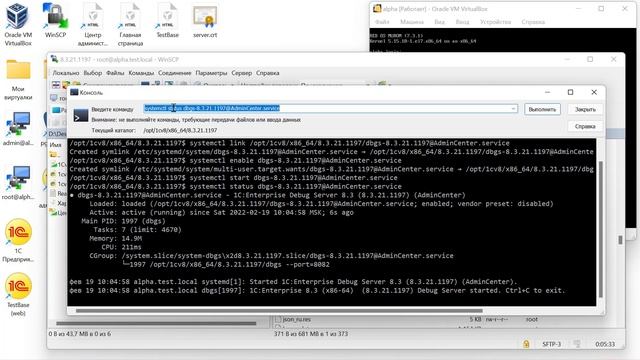Click the 'Memory: 14.9M' console output line
The width and height of the screenshot is (640, 360).
tap(116, 238)
